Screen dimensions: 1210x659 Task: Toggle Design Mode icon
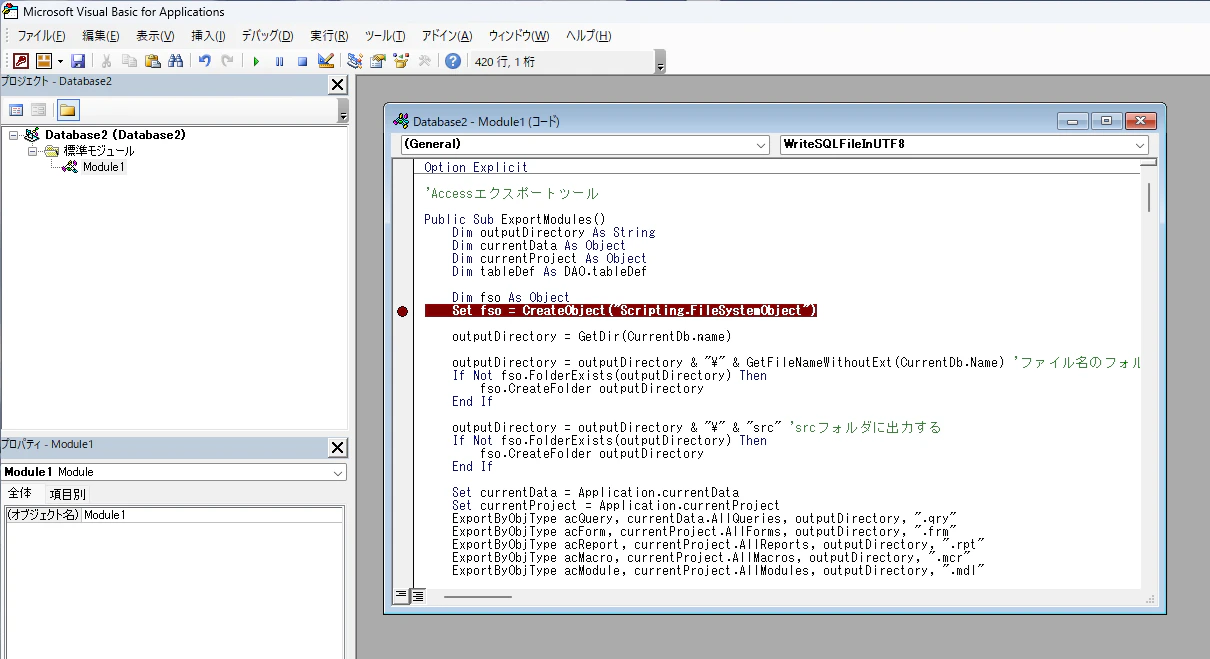point(325,61)
